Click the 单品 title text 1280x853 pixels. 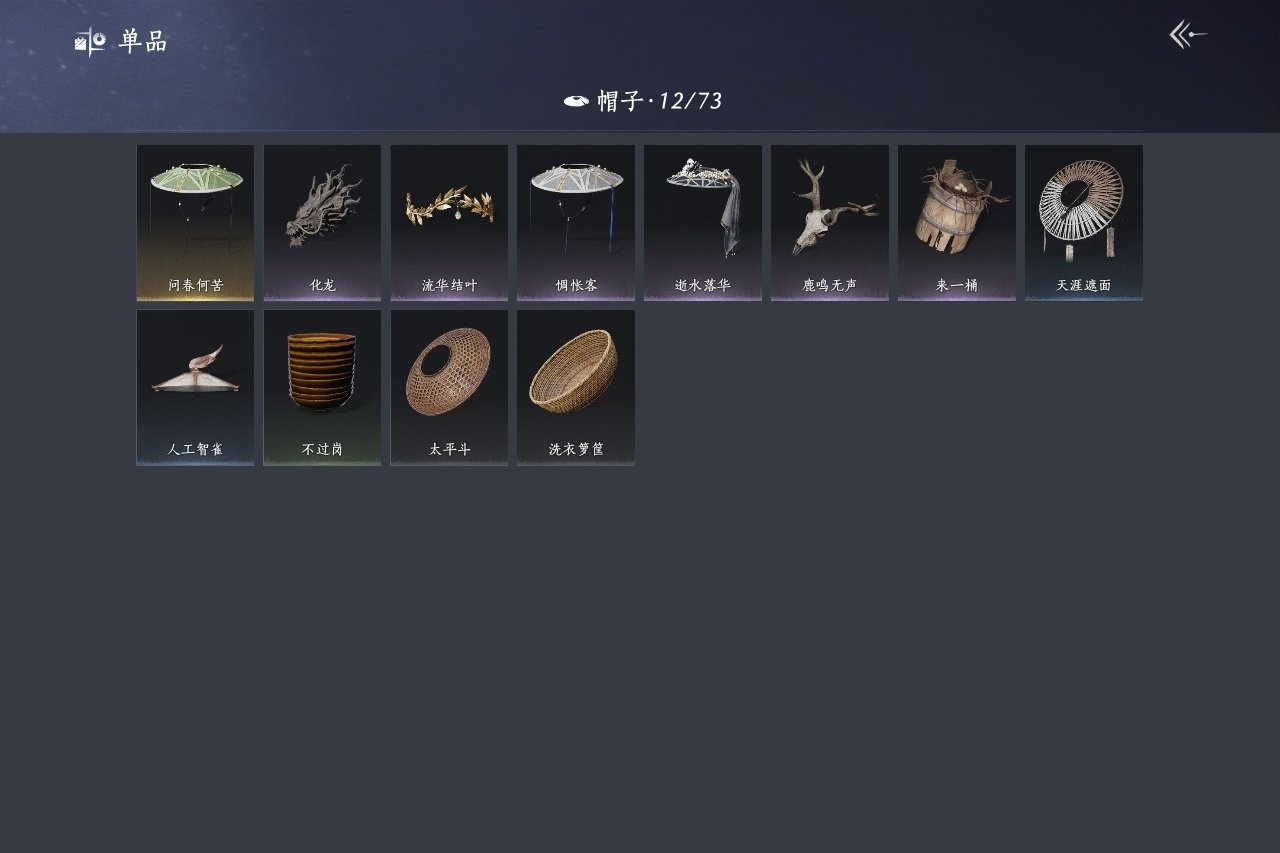coord(143,42)
